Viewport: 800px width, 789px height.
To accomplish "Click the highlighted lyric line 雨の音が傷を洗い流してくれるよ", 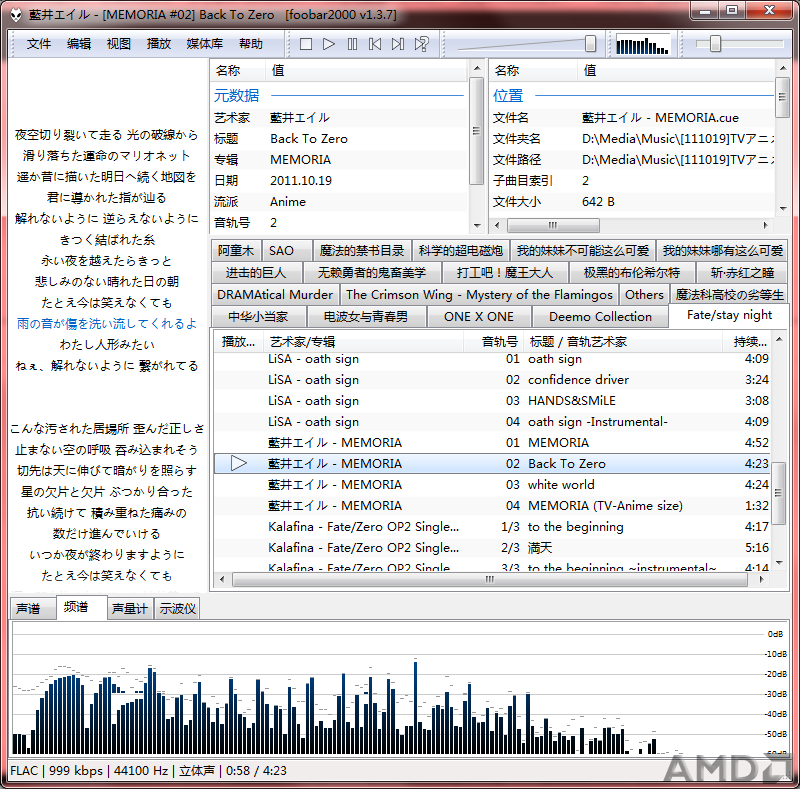I will tap(107, 323).
